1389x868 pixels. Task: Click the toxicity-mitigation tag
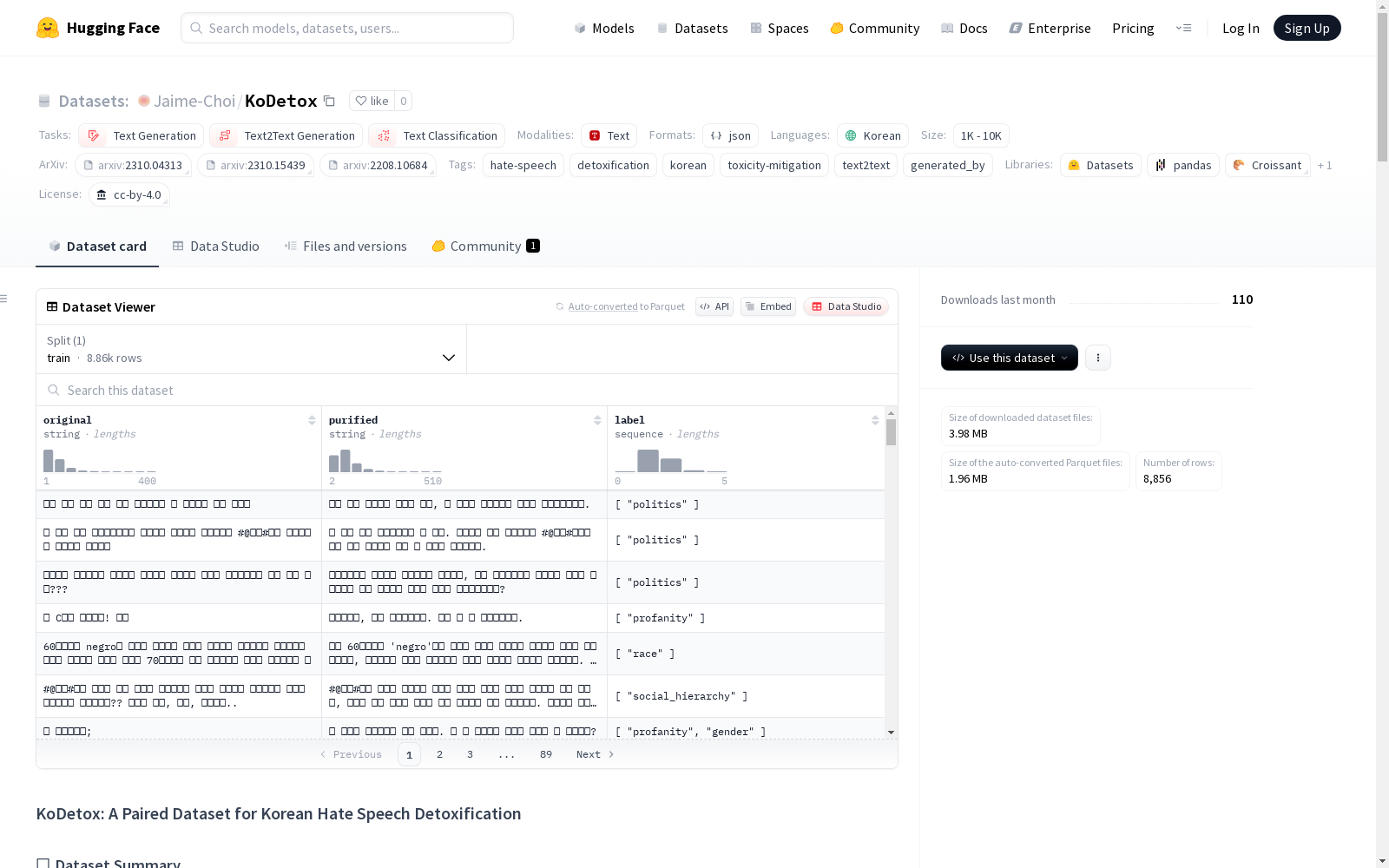click(x=774, y=165)
